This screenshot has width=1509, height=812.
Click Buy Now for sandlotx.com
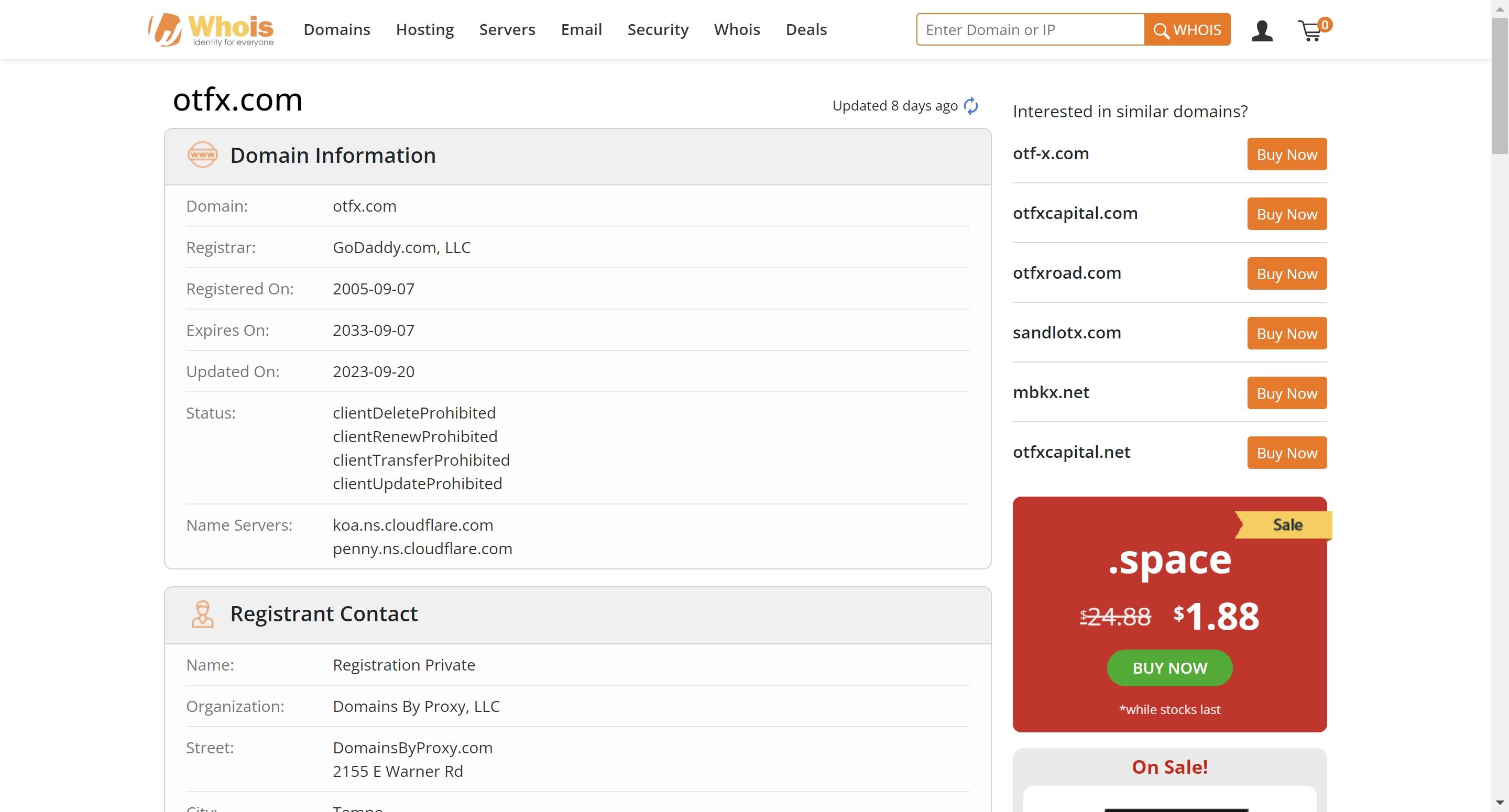pyautogui.click(x=1287, y=333)
